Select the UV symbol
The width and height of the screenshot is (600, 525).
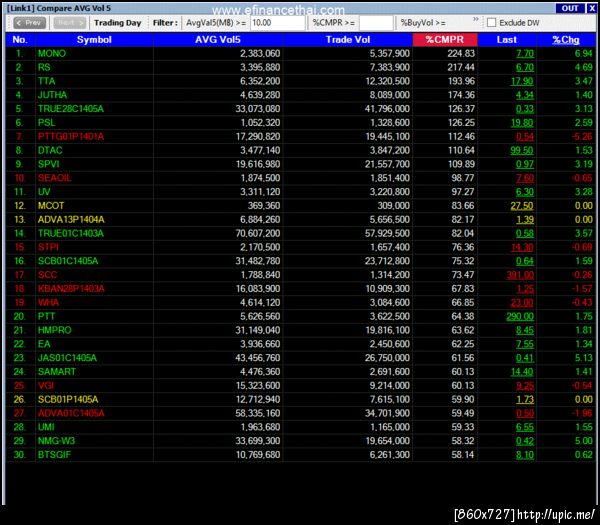click(x=44, y=192)
